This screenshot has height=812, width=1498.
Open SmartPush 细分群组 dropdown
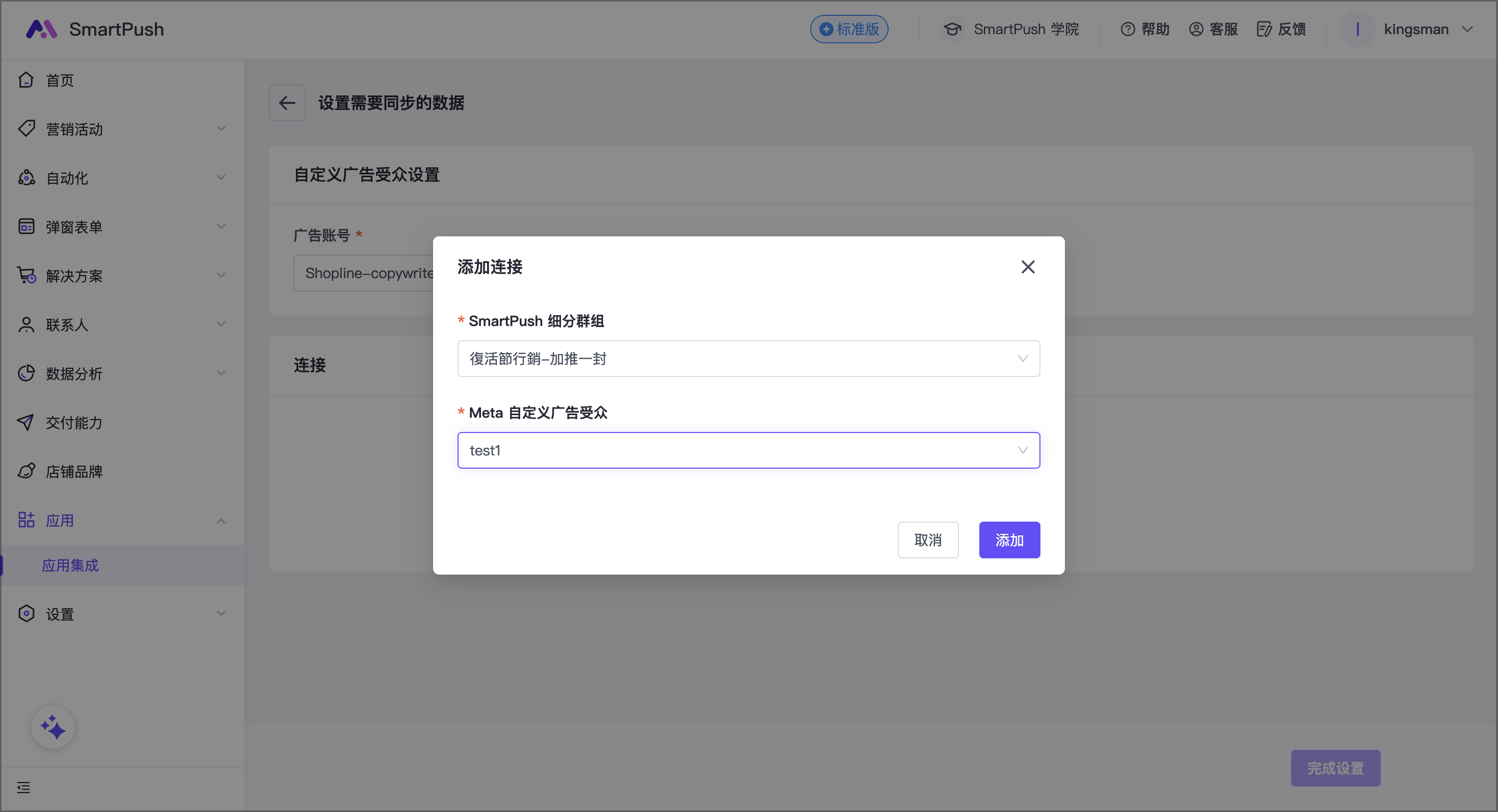tap(748, 359)
